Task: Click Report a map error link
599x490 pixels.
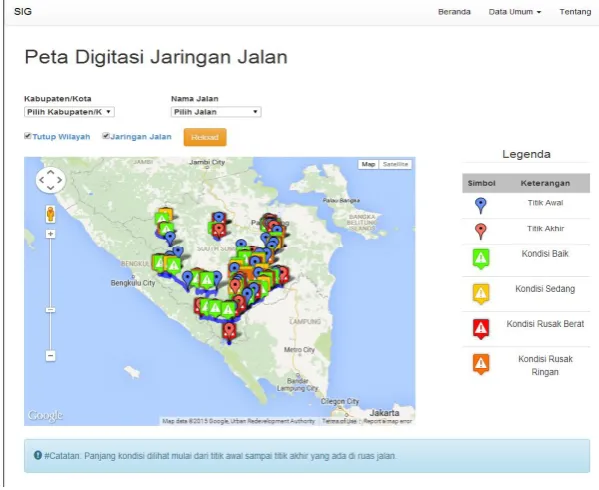Action: pos(387,421)
